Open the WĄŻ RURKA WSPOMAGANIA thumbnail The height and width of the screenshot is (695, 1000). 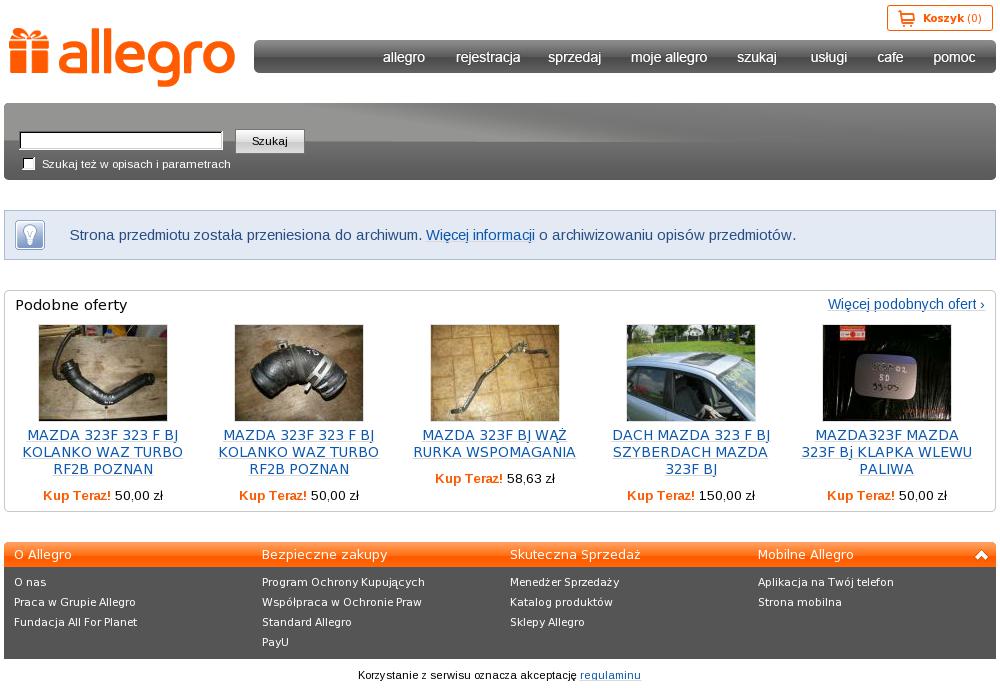click(495, 373)
